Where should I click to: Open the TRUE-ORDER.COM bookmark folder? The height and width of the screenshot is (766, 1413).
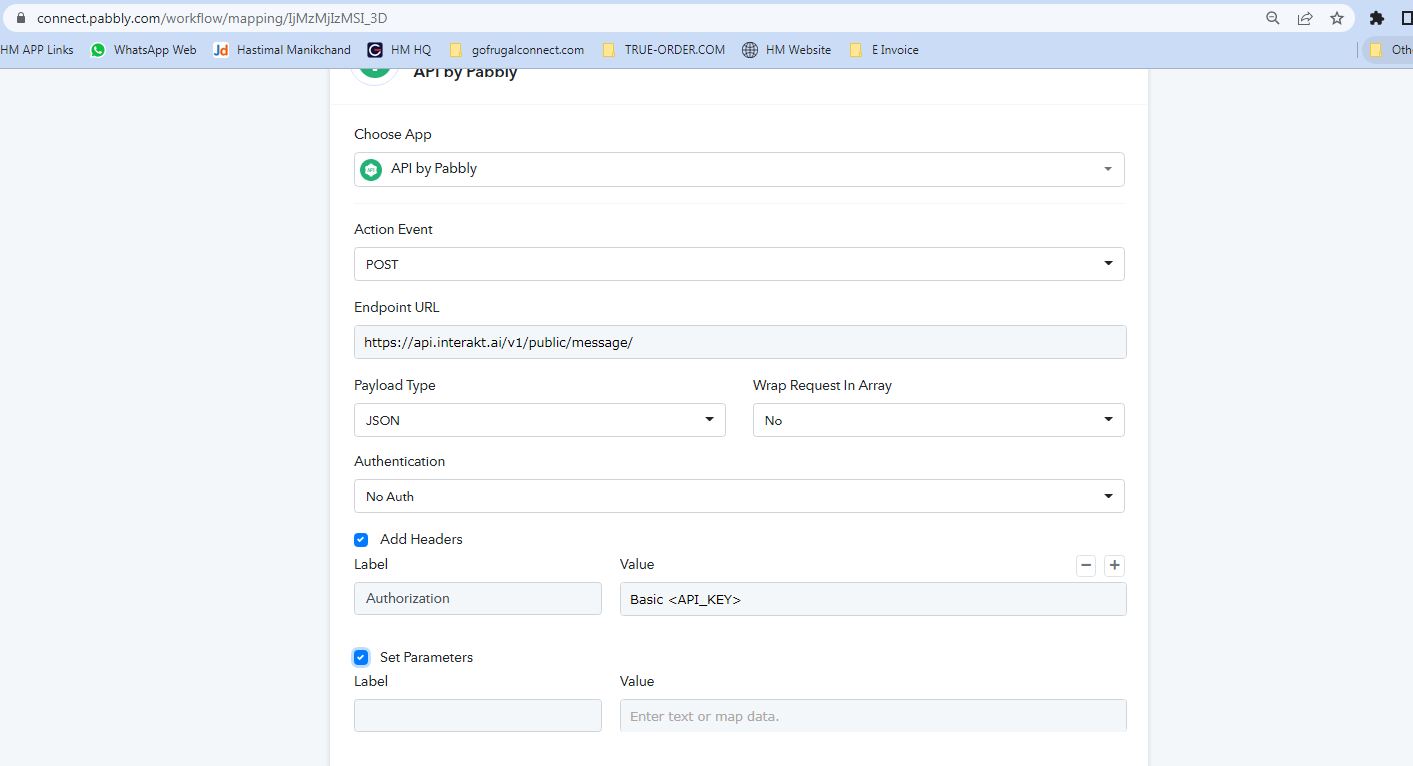[x=663, y=50]
